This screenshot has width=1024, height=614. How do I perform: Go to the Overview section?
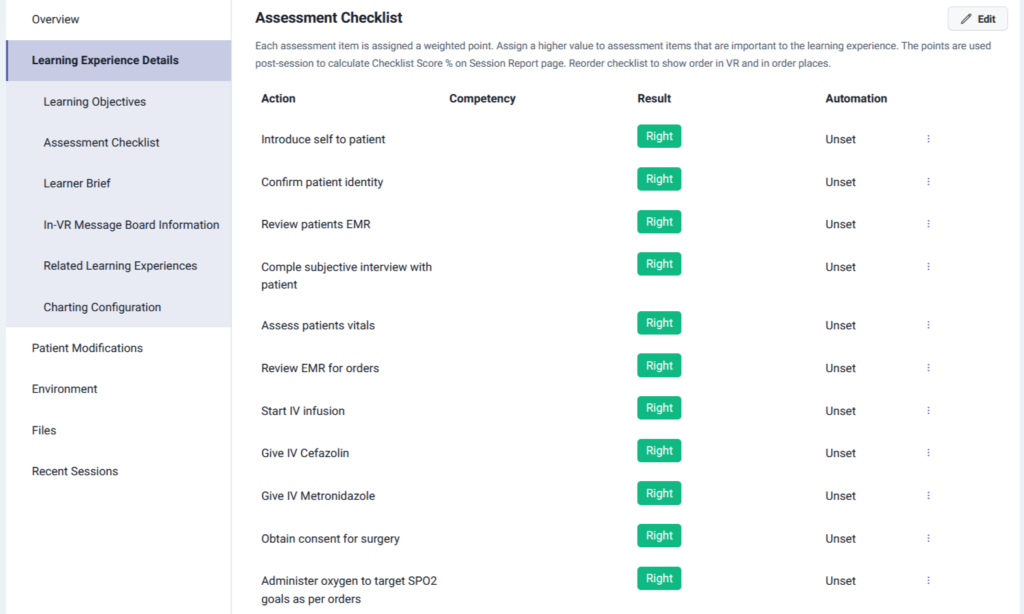[x=56, y=20]
